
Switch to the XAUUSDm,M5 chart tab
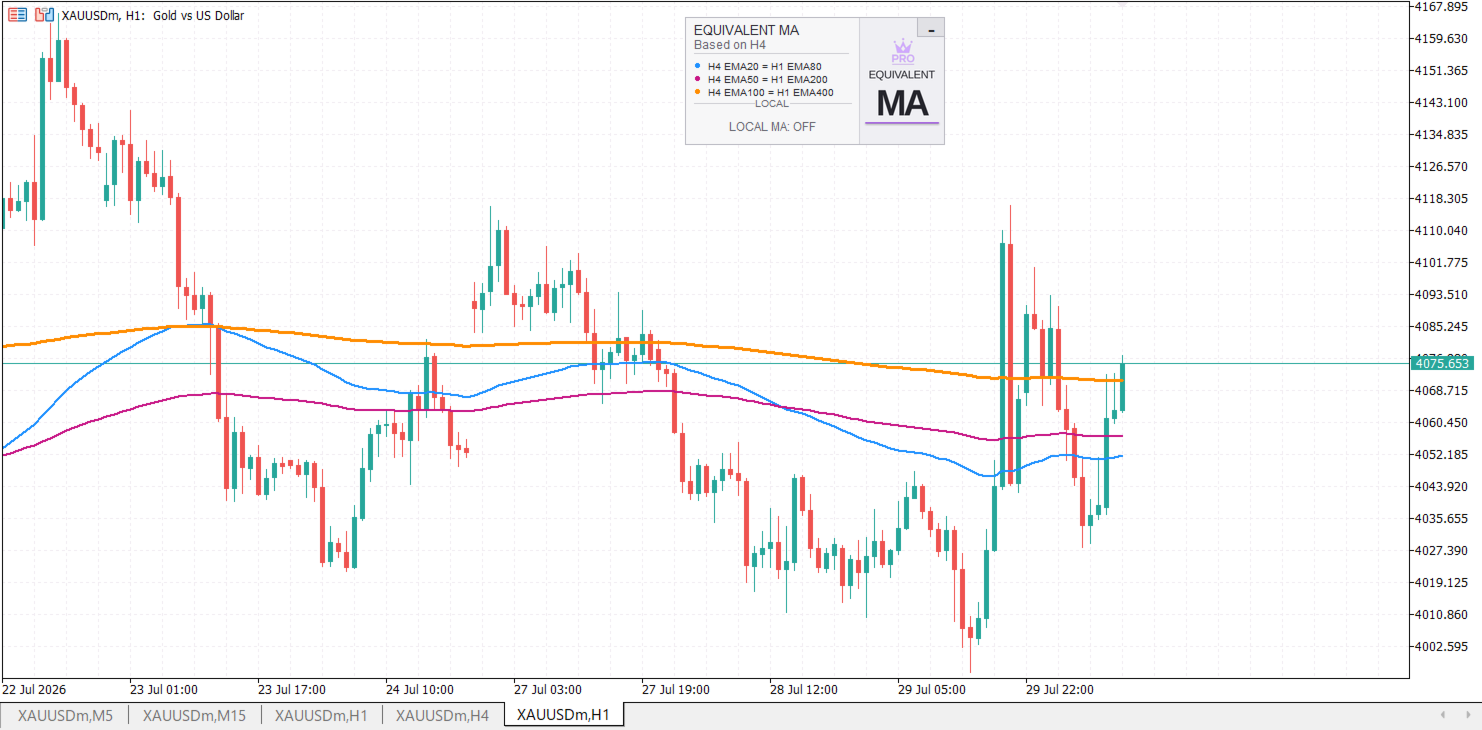click(65, 715)
